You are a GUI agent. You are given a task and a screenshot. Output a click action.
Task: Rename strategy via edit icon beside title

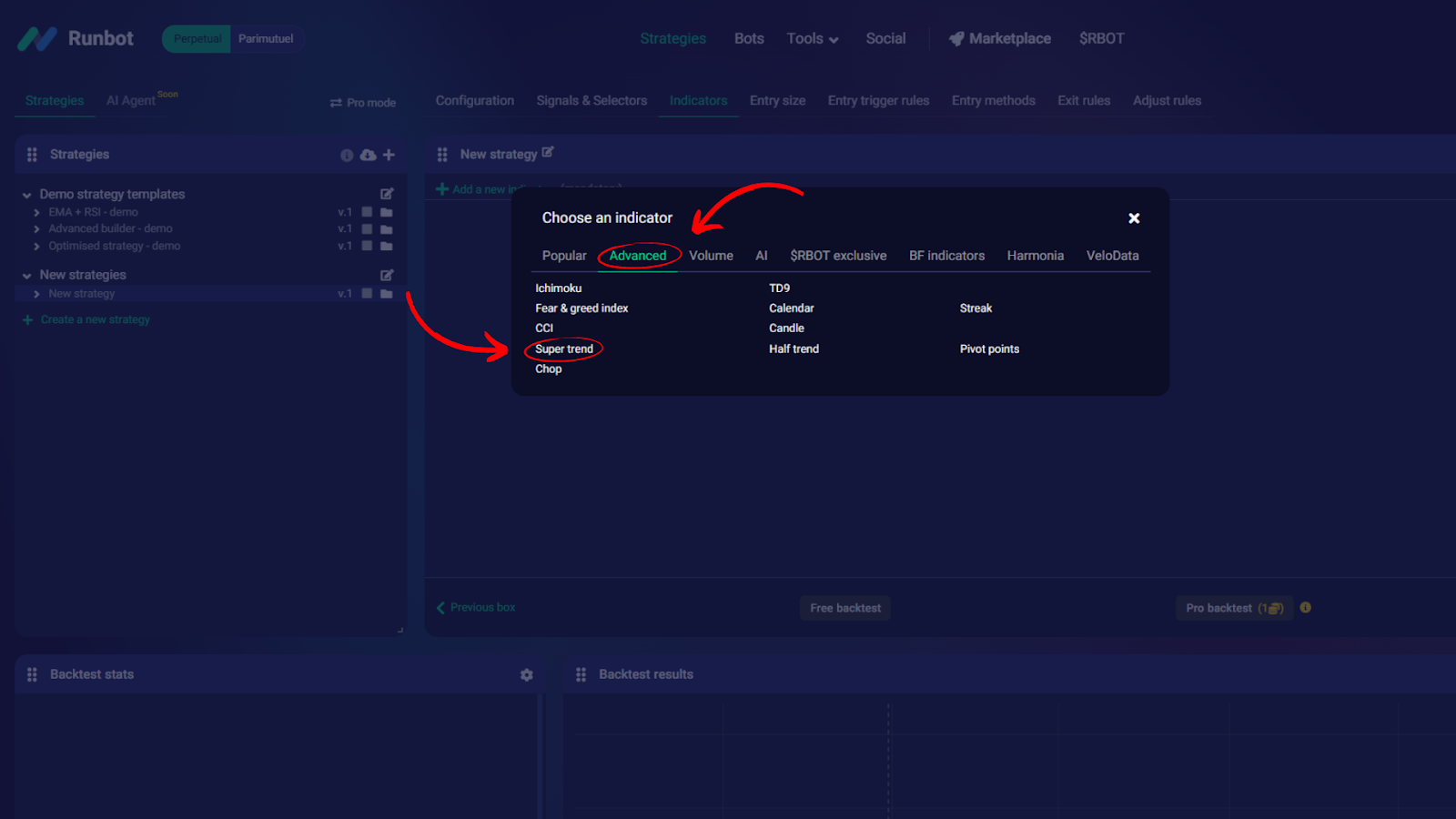tap(548, 152)
